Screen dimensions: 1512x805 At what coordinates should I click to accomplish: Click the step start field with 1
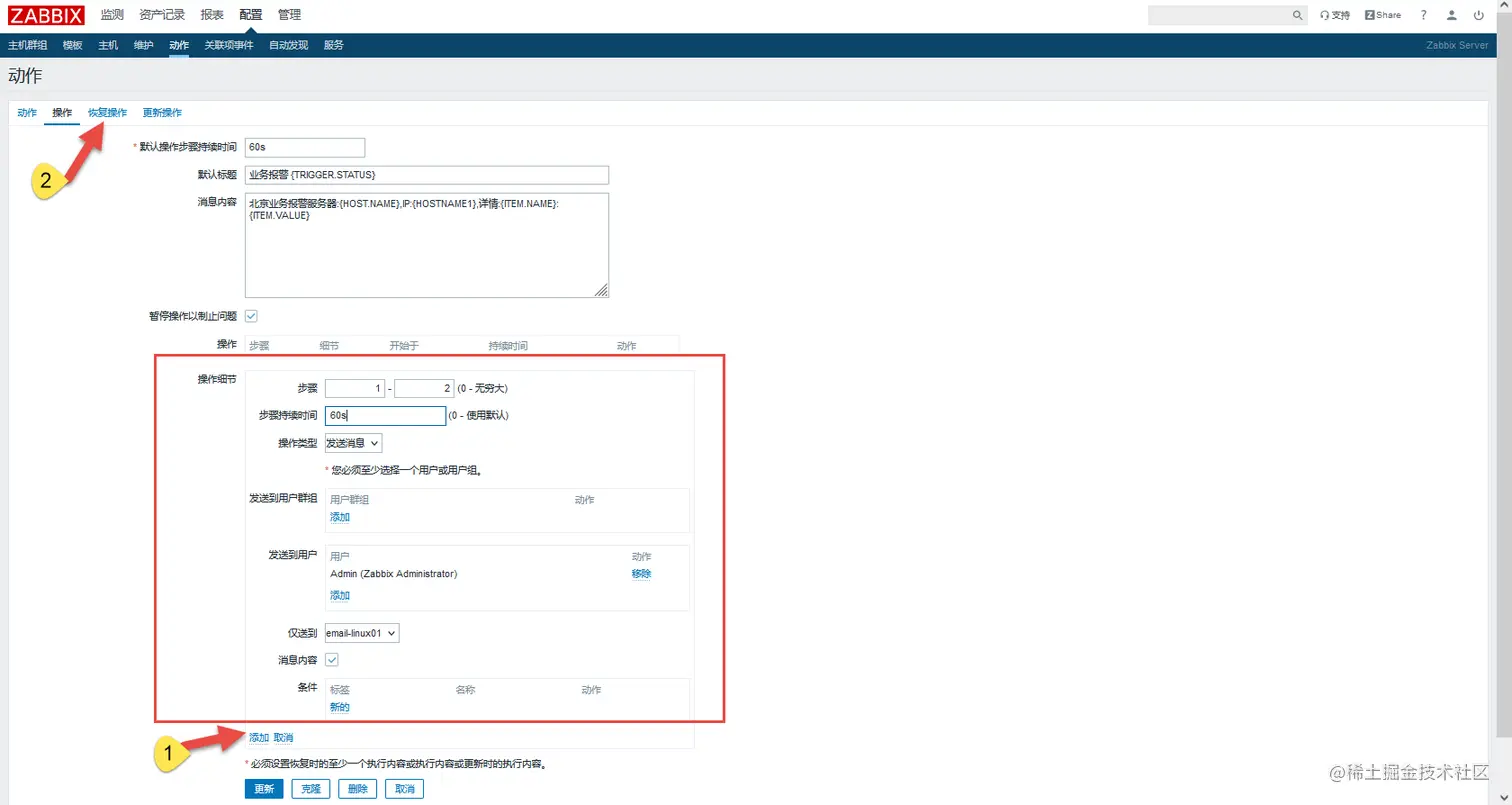[355, 388]
